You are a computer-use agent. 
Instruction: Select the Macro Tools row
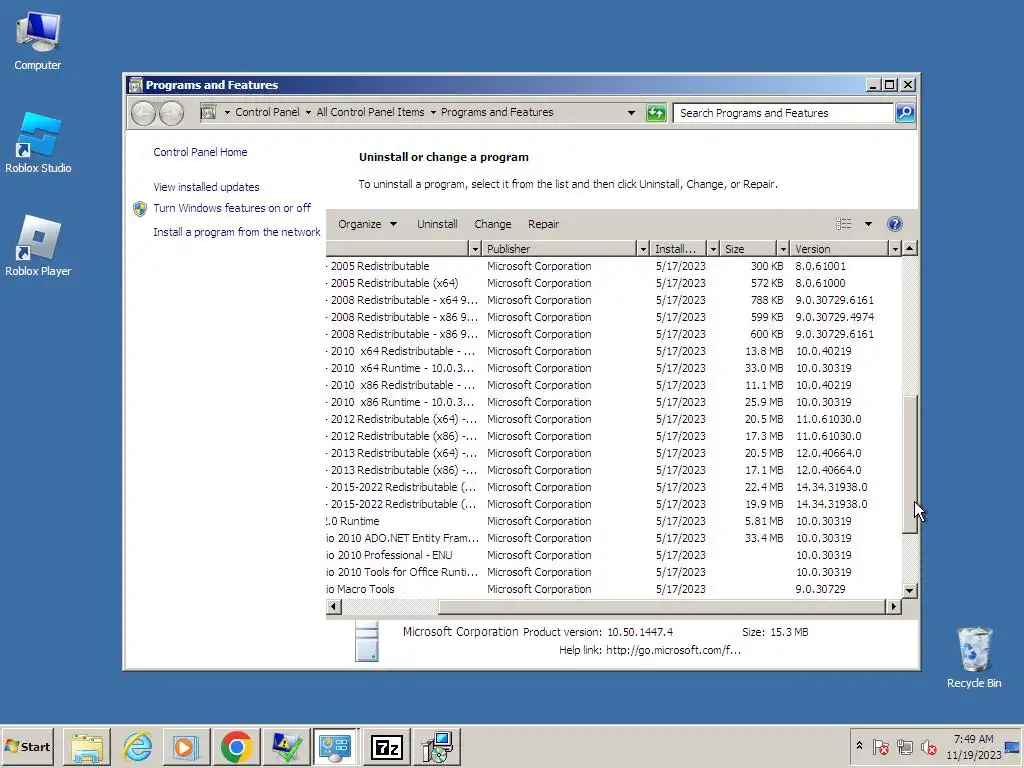pos(614,589)
